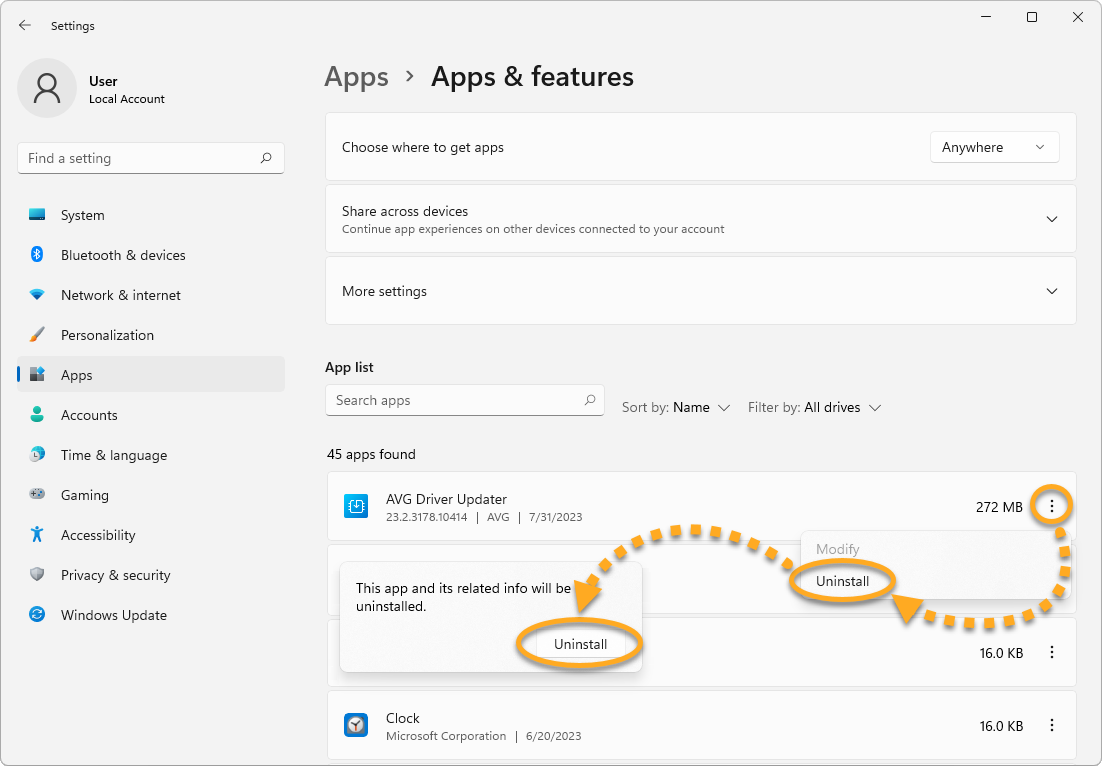Select Uninstall in the context menu
1102x766 pixels.
click(842, 581)
